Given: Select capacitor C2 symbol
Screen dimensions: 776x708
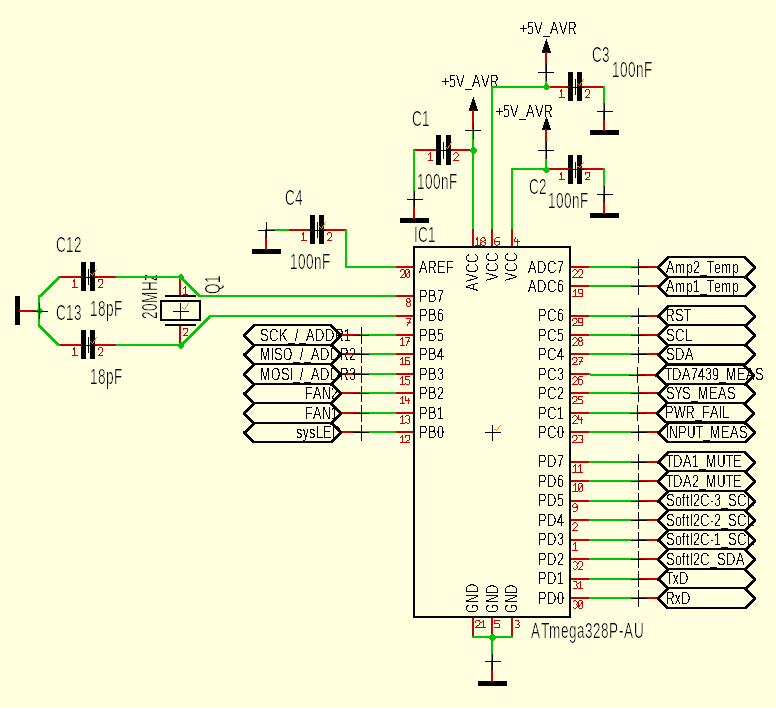Looking at the screenshot, I should 575,169.
